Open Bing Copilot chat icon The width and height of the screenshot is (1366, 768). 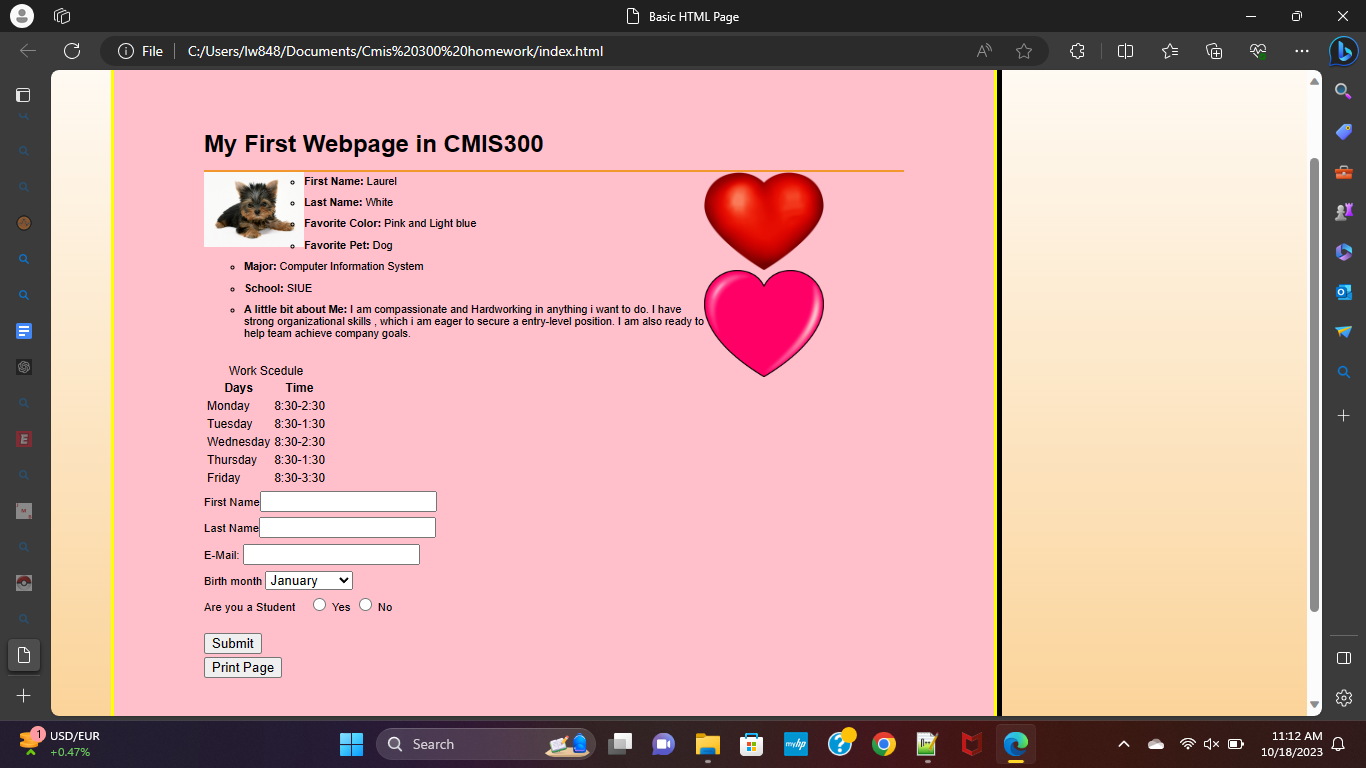(x=1343, y=51)
